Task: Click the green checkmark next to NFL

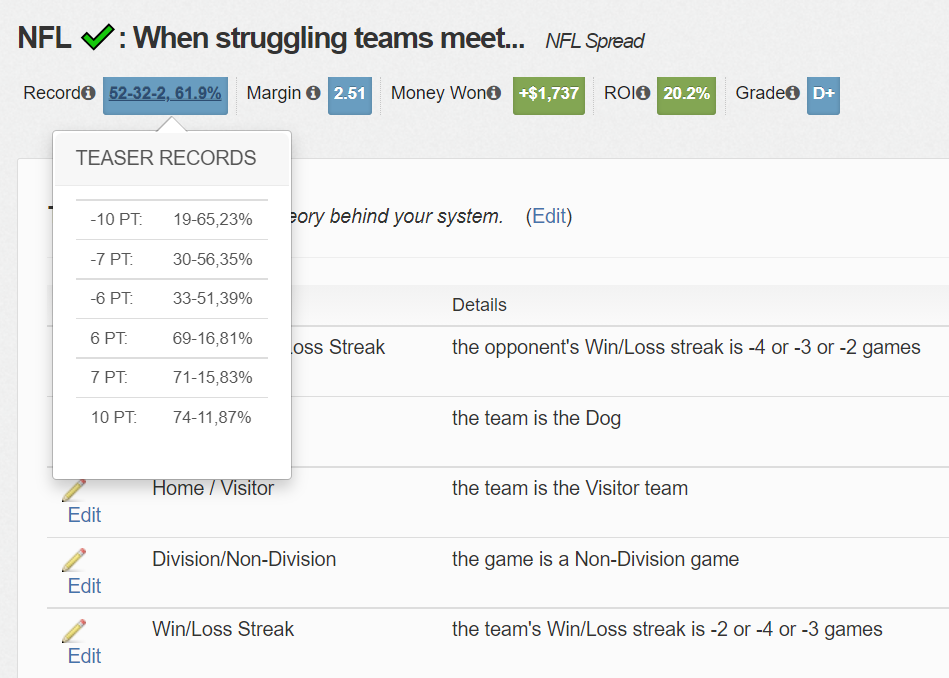Action: pos(97,37)
